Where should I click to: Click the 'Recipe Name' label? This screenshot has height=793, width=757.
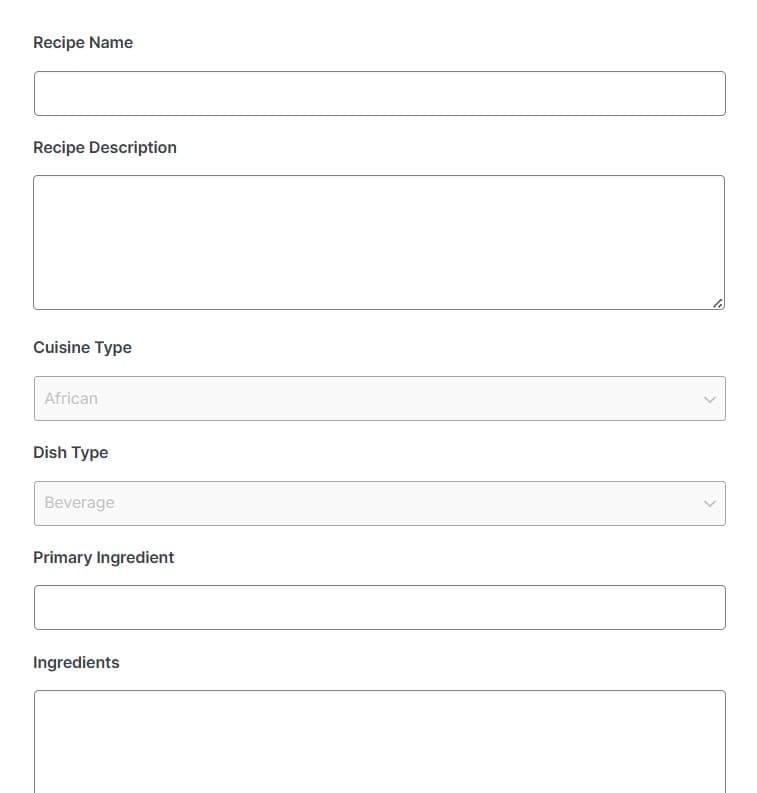83,42
